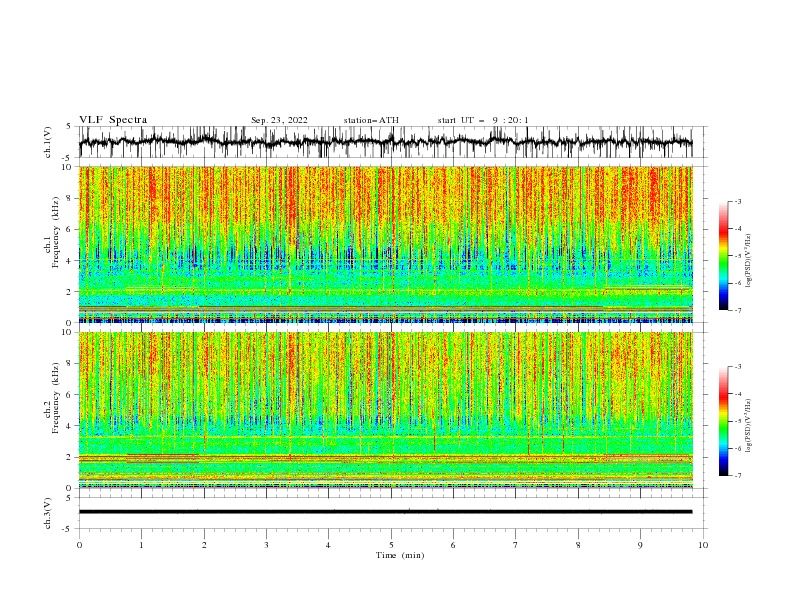Viewport: 792px width, 612px height.
Task: Click the "ch.1(V)" waveform axis label
Action: coord(48,142)
